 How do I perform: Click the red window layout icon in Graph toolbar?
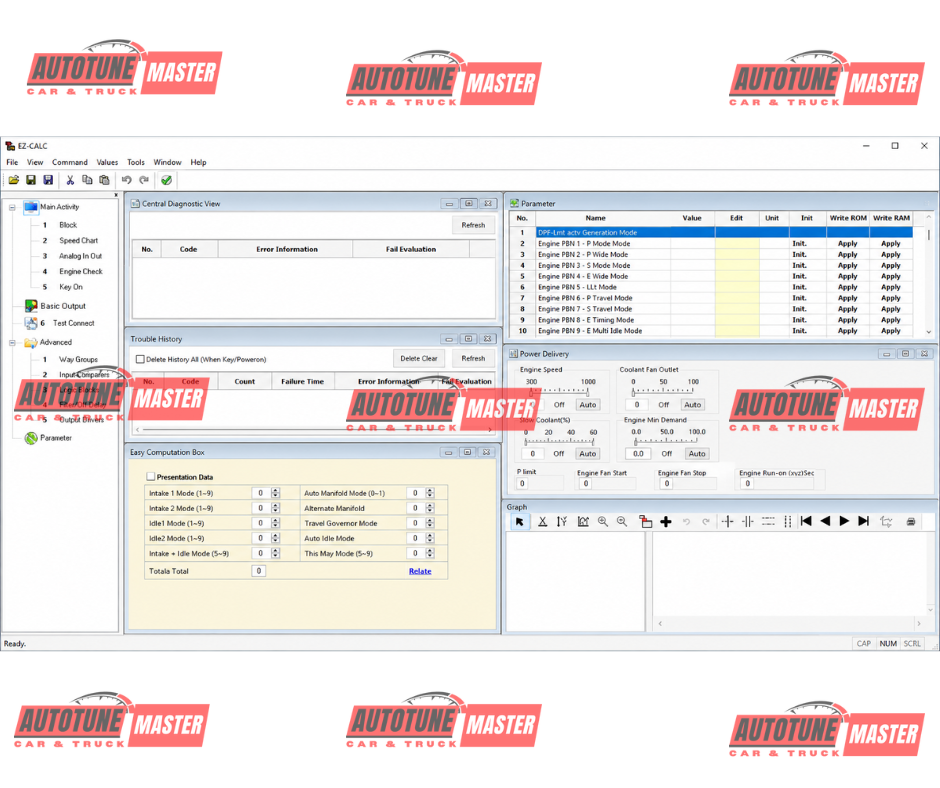(x=646, y=522)
